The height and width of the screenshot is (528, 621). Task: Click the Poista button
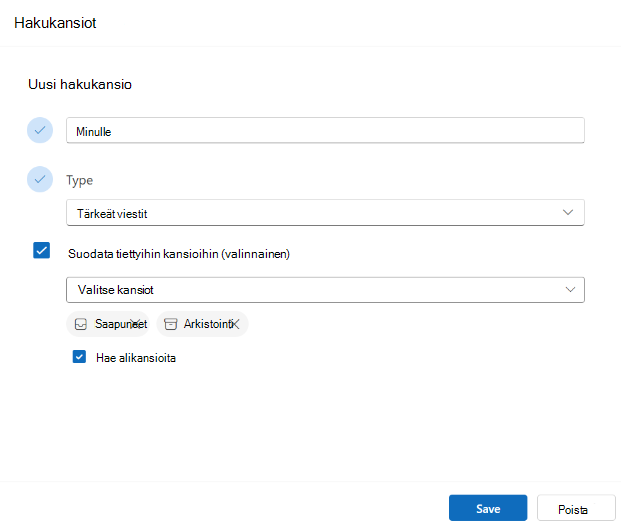pyautogui.click(x=576, y=508)
